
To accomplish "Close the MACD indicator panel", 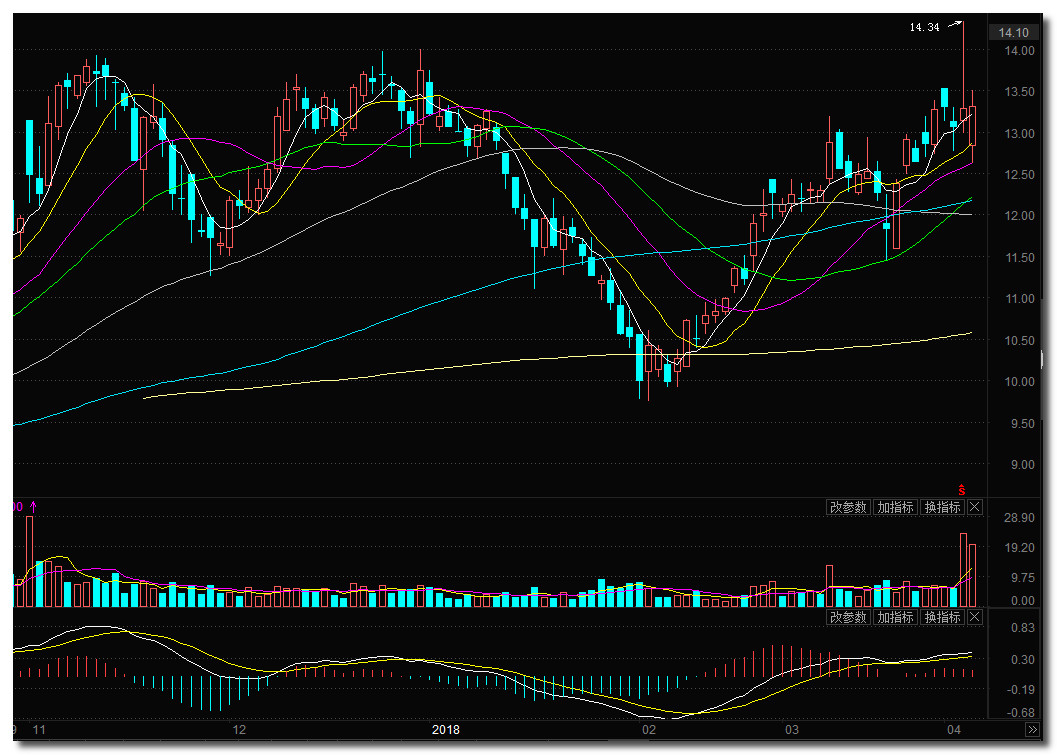I will [976, 617].
